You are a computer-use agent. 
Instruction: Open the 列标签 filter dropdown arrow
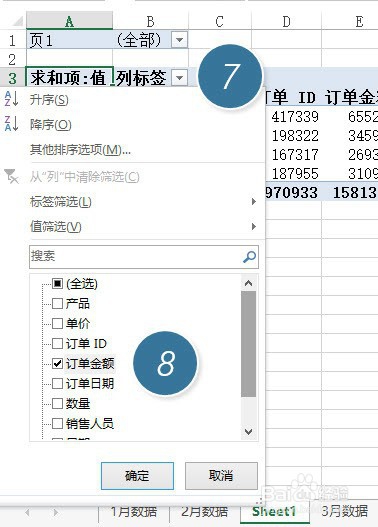(179, 78)
